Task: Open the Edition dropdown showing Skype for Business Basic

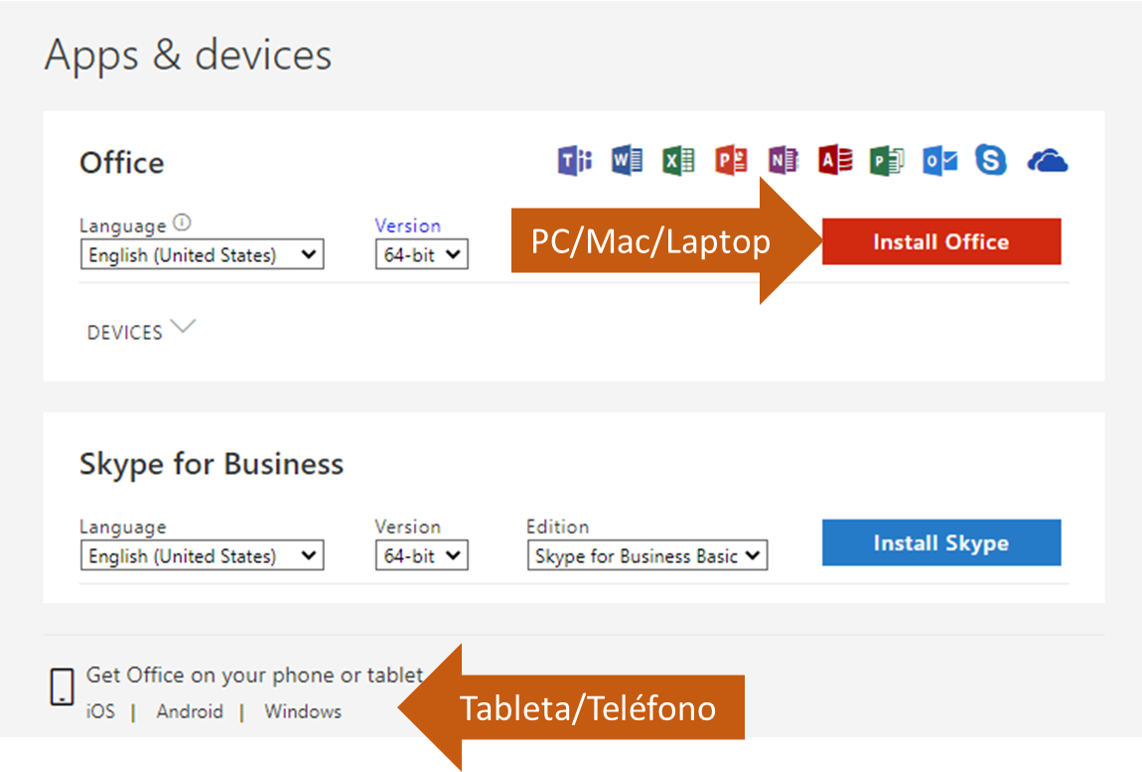Action: coord(646,556)
